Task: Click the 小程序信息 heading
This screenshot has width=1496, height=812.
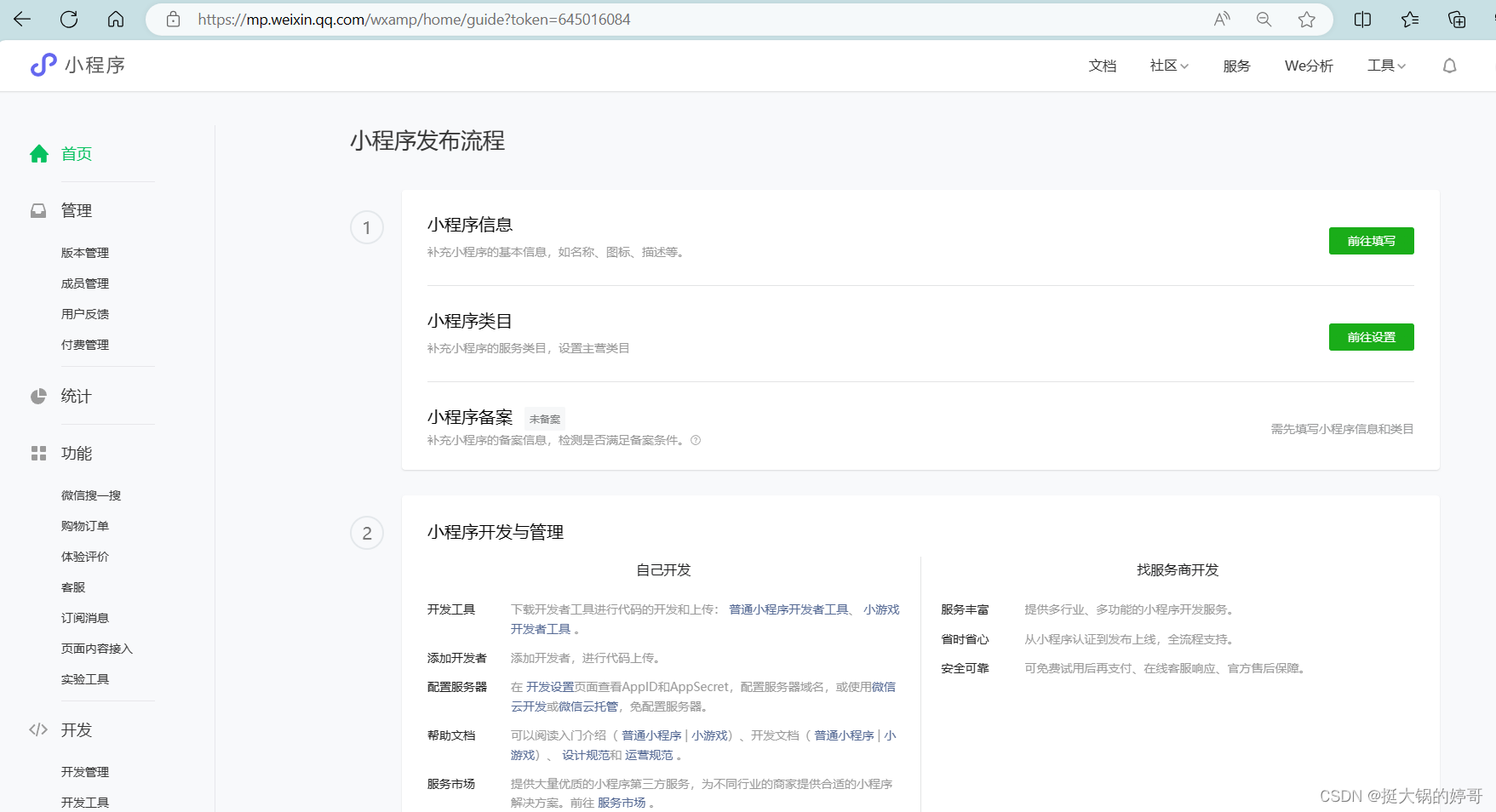Action: 470,225
